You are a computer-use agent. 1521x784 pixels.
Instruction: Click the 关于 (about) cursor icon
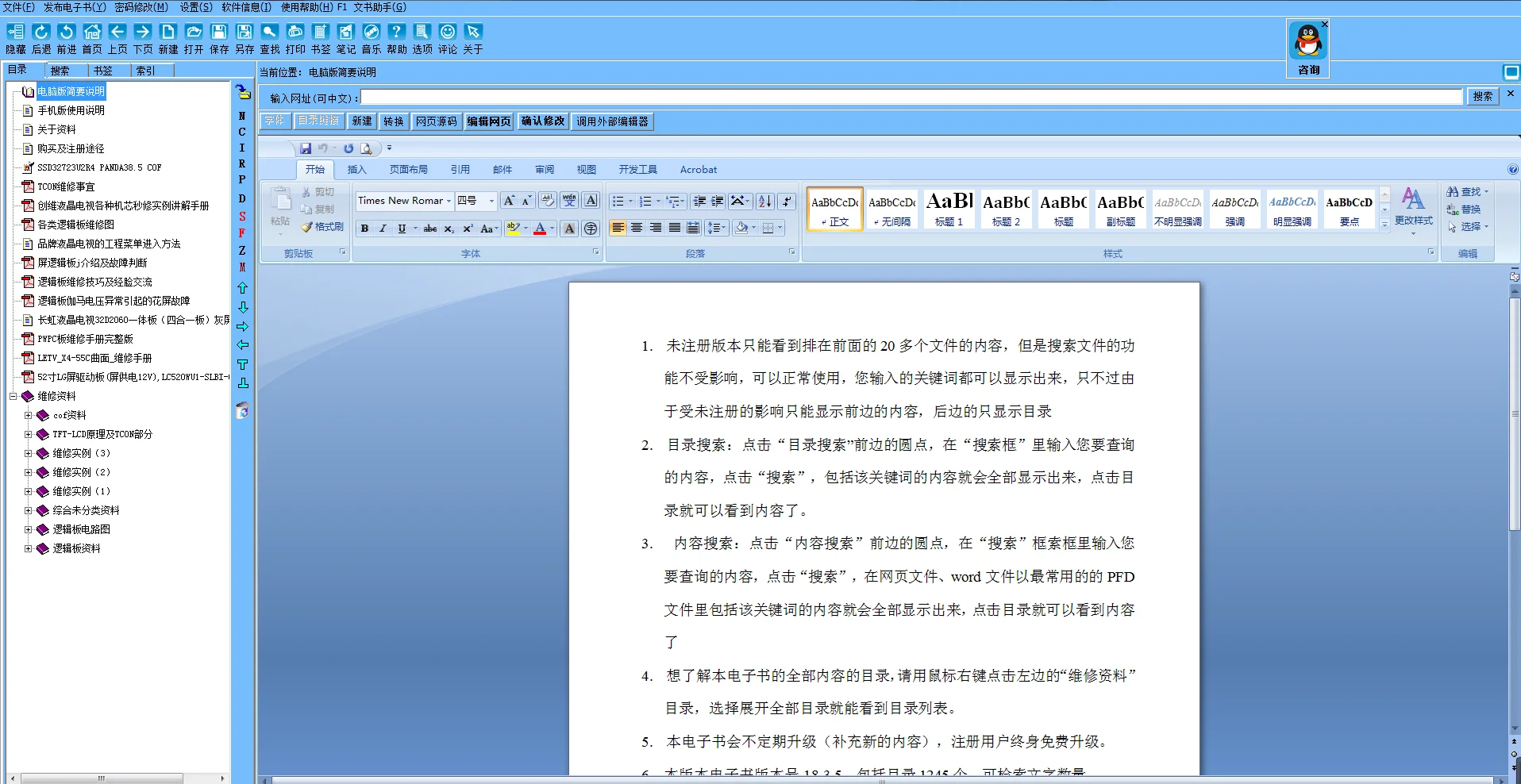(x=473, y=32)
